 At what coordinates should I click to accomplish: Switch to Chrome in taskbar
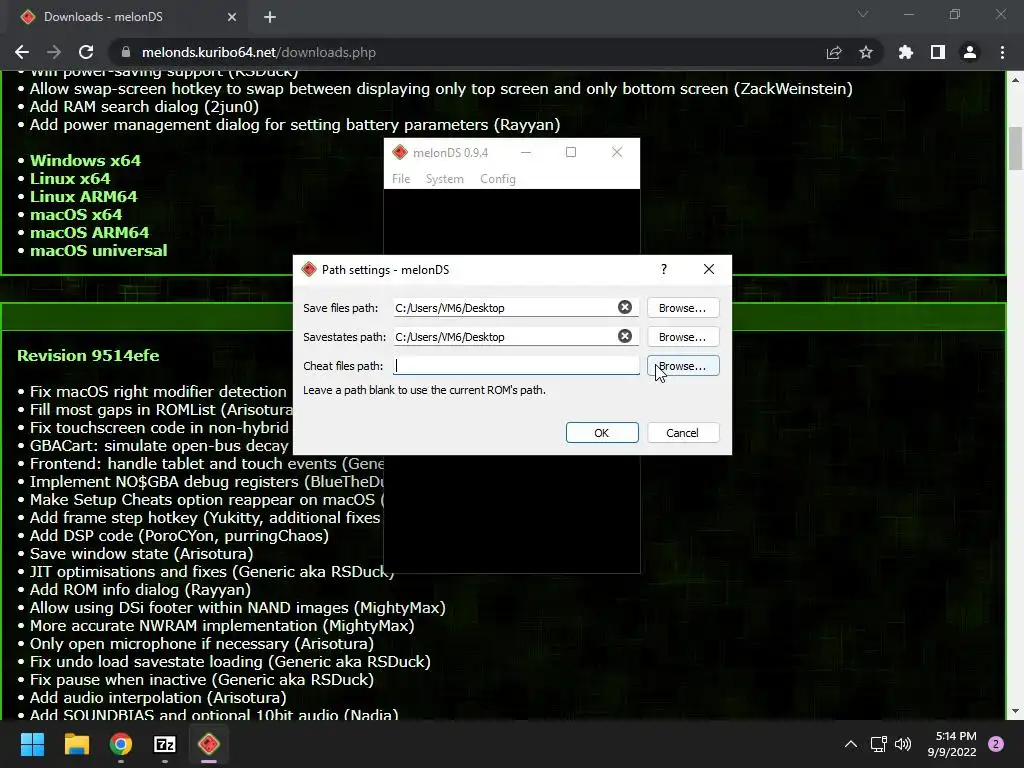(x=121, y=744)
